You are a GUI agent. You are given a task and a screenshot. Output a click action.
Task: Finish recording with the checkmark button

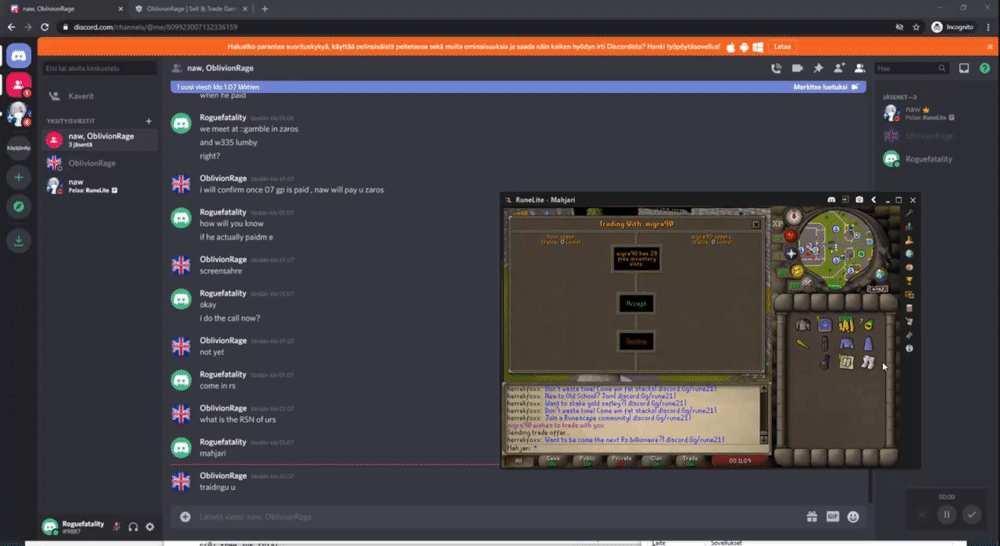pyautogui.click(x=971, y=514)
